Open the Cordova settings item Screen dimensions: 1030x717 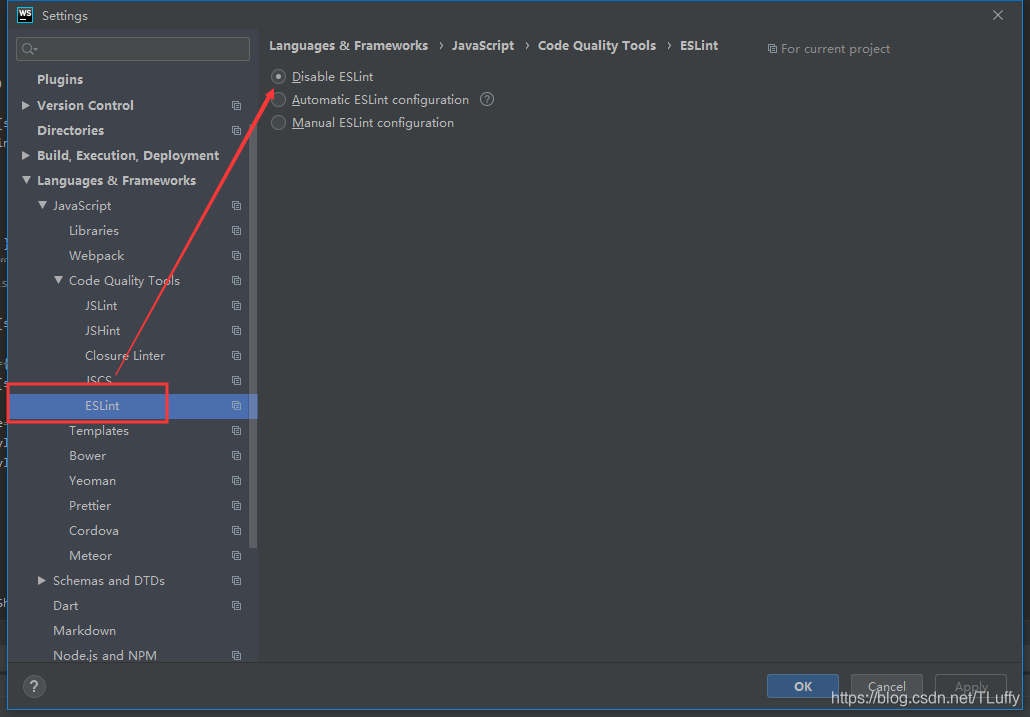tap(94, 531)
